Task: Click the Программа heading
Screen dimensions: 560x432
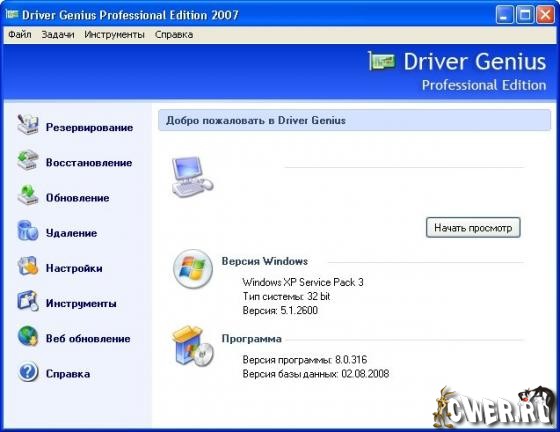Action: tap(251, 338)
